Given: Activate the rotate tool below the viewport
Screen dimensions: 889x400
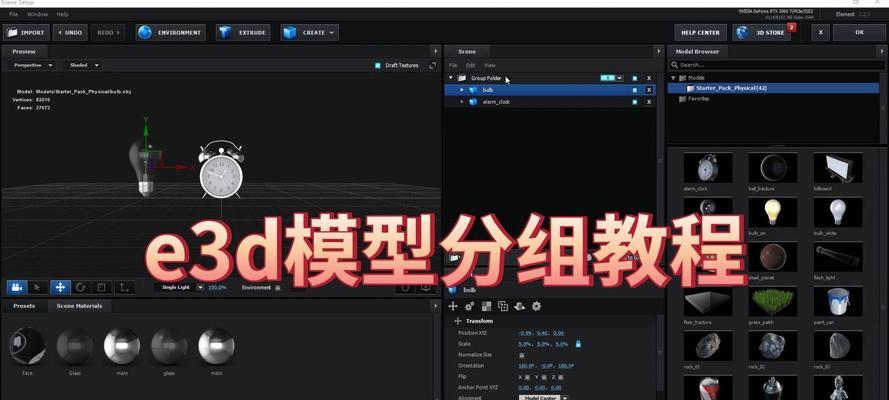Looking at the screenshot, I should click(81, 287).
